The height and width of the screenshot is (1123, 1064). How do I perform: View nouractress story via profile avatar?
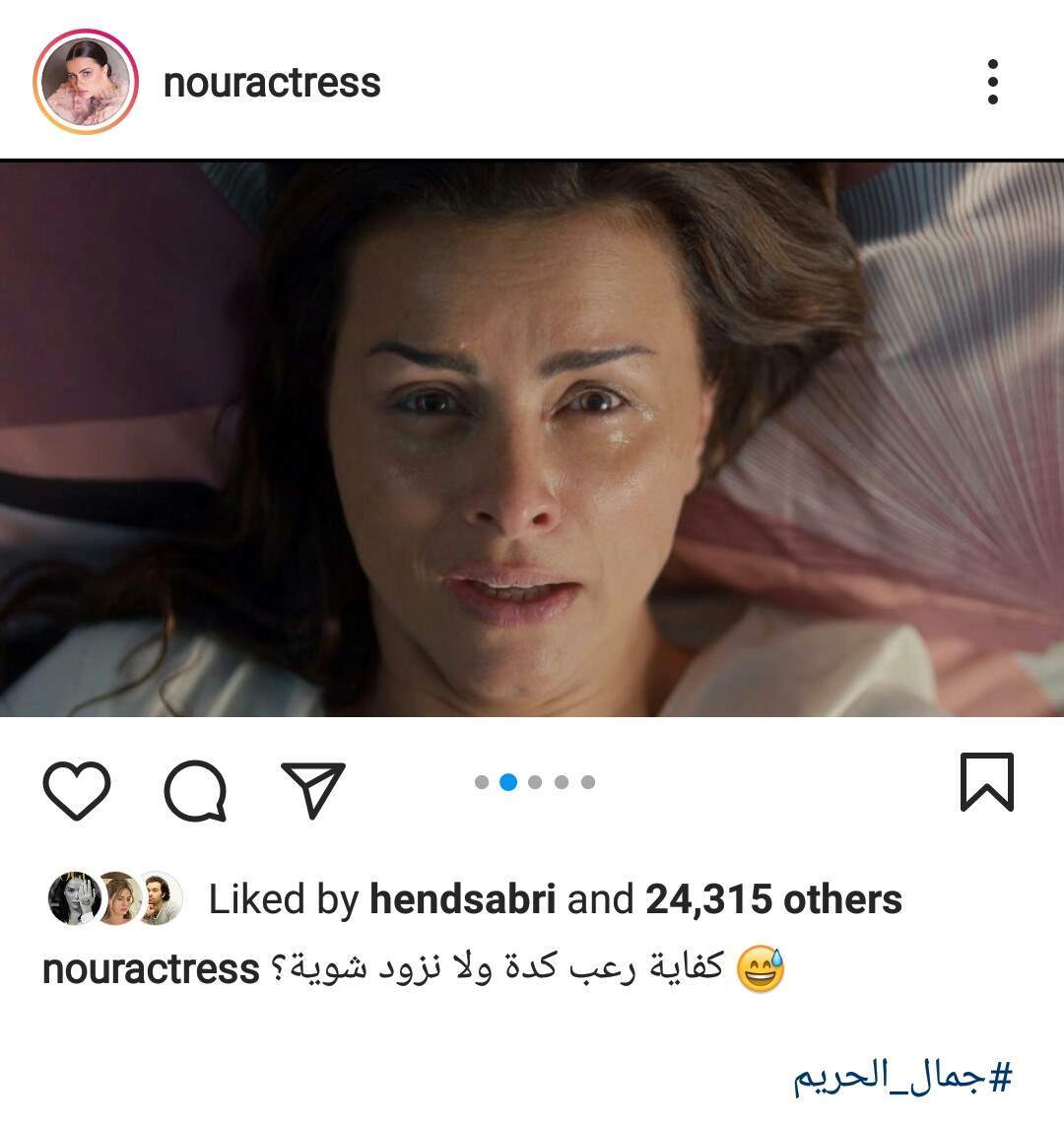[86, 82]
